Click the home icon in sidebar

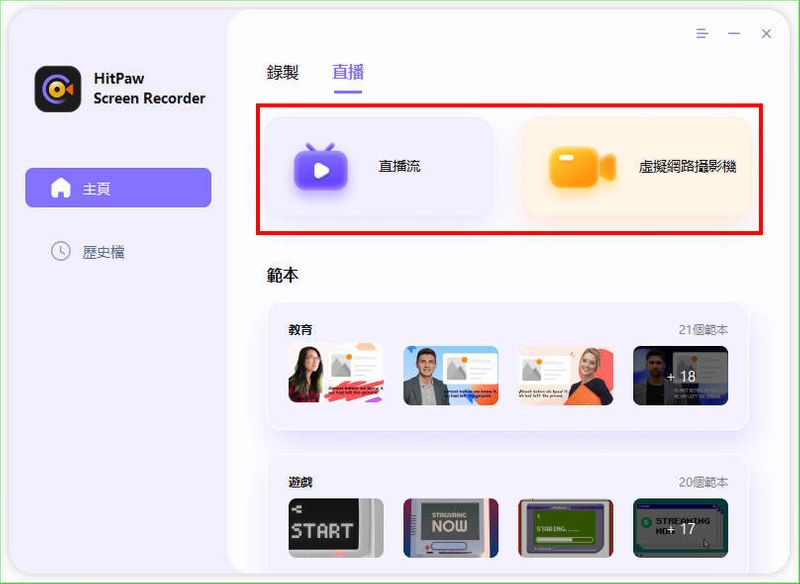[x=61, y=188]
